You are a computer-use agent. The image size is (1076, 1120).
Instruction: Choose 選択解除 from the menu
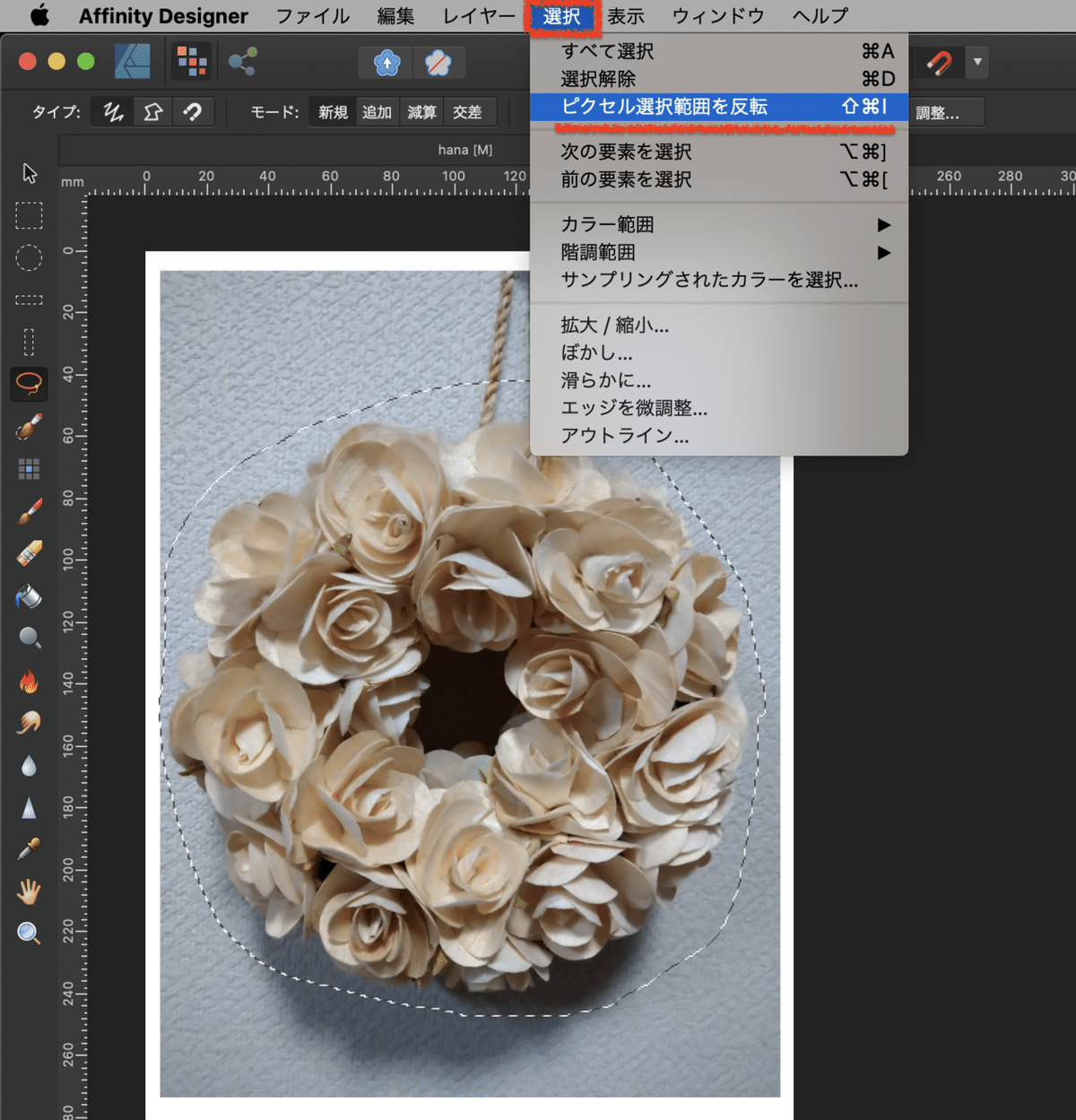click(719, 79)
